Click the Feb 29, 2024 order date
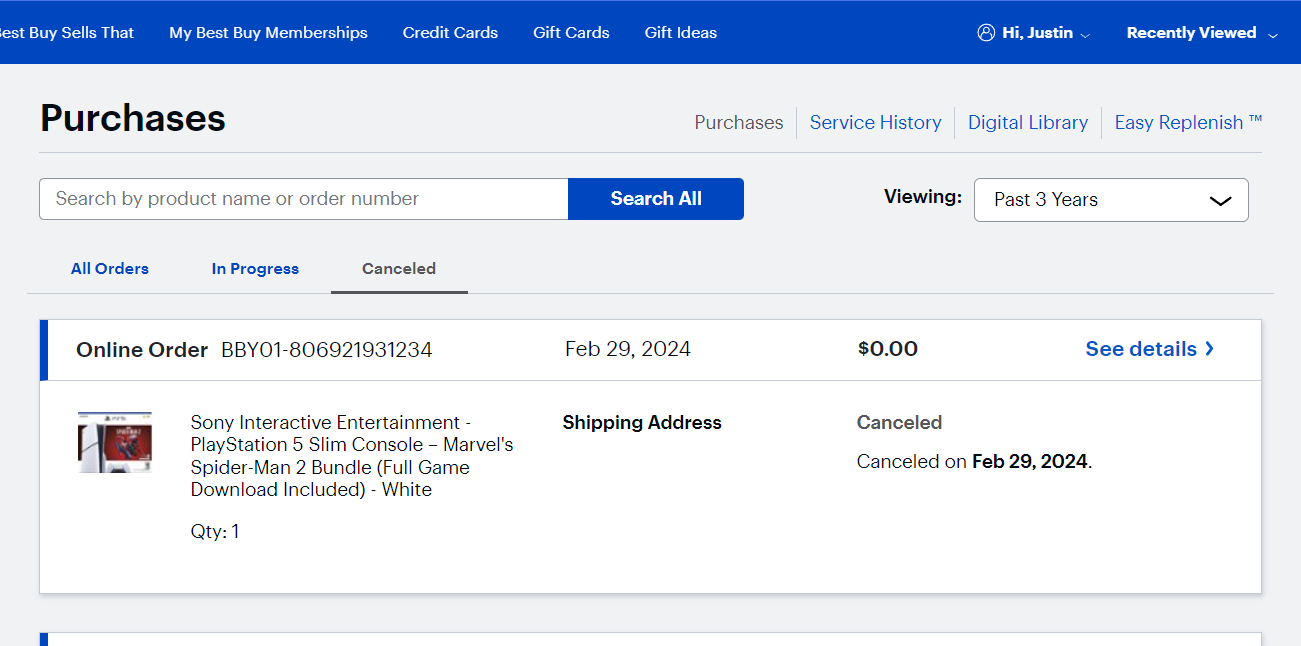Viewport: 1301px width, 646px height. (x=628, y=349)
